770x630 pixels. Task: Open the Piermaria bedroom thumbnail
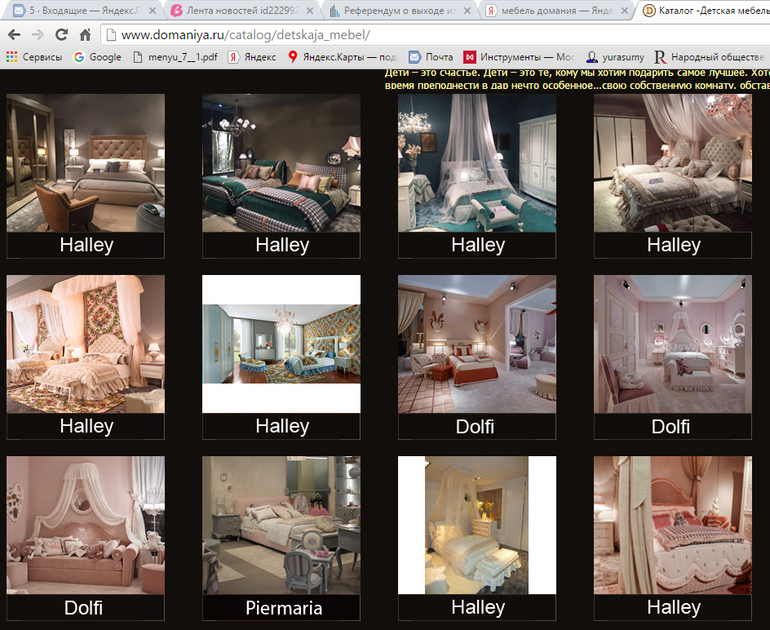(x=281, y=526)
